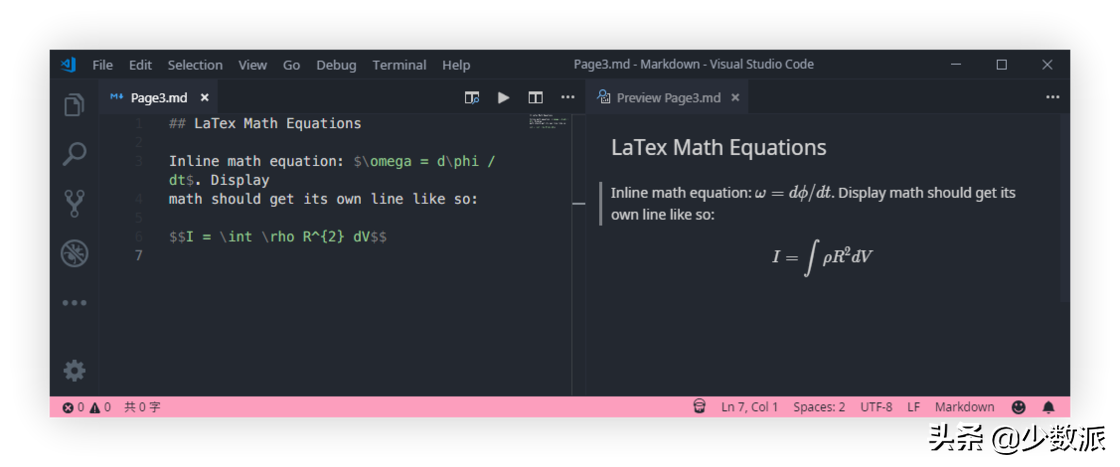The height and width of the screenshot is (467, 1120).
Task: Open the Debug view in activity bar
Action: pyautogui.click(x=74, y=253)
